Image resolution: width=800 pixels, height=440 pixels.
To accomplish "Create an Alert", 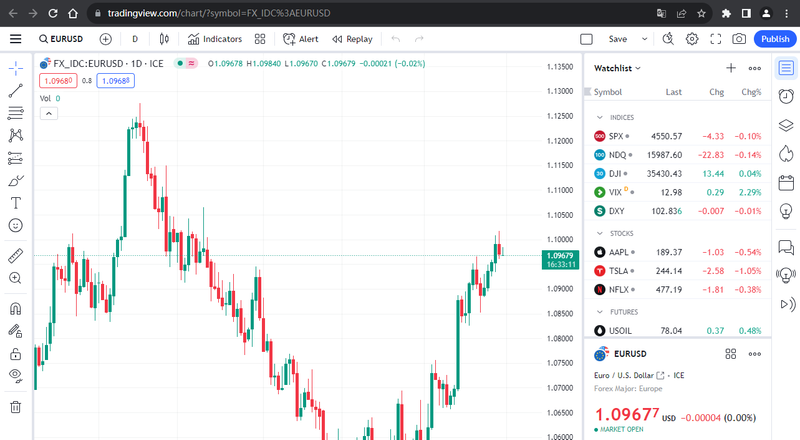I will [x=301, y=39].
